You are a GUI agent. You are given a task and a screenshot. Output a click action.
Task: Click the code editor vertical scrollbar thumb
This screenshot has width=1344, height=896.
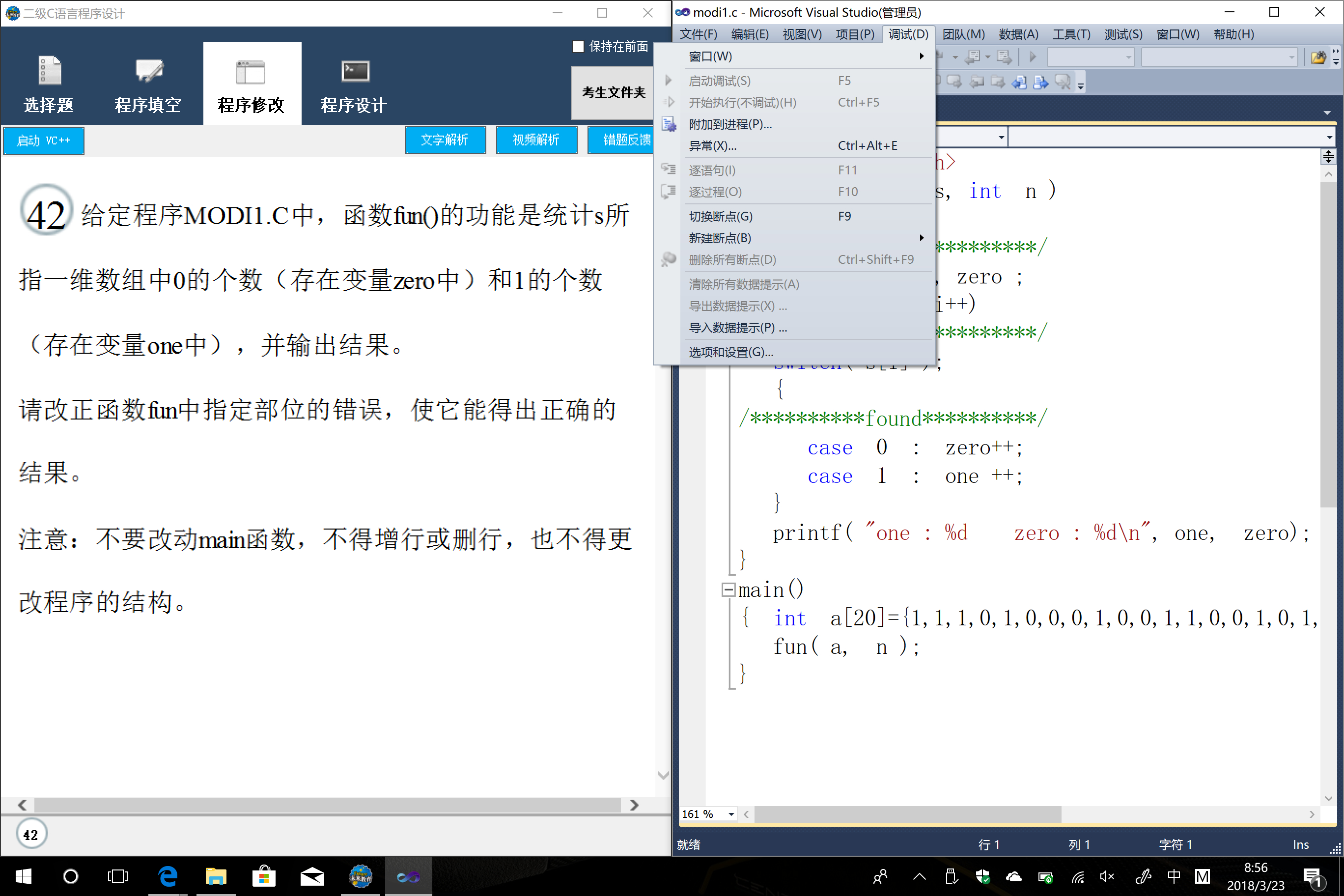coord(1328,344)
